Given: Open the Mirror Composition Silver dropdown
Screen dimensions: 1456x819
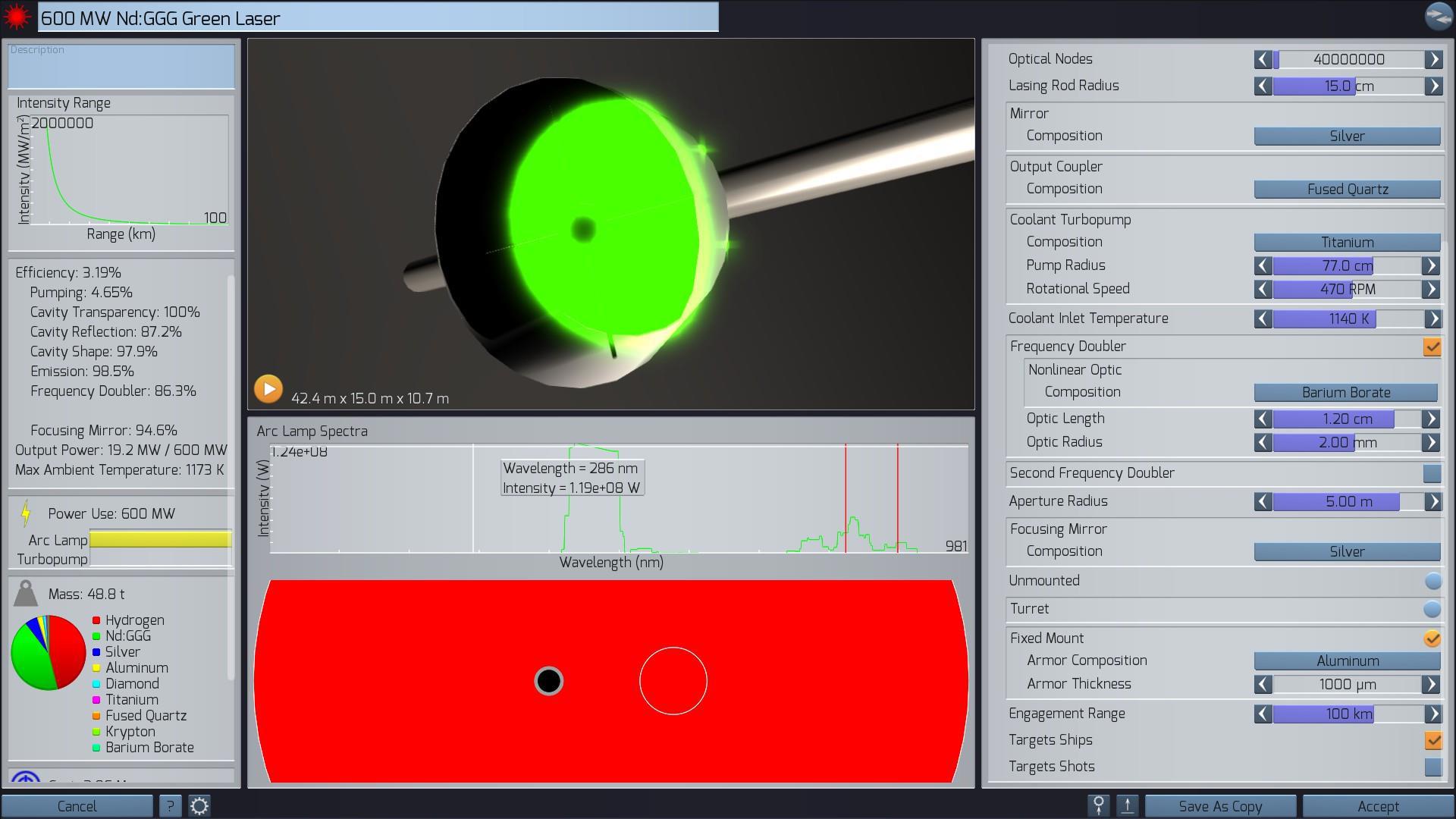Looking at the screenshot, I should [1347, 136].
